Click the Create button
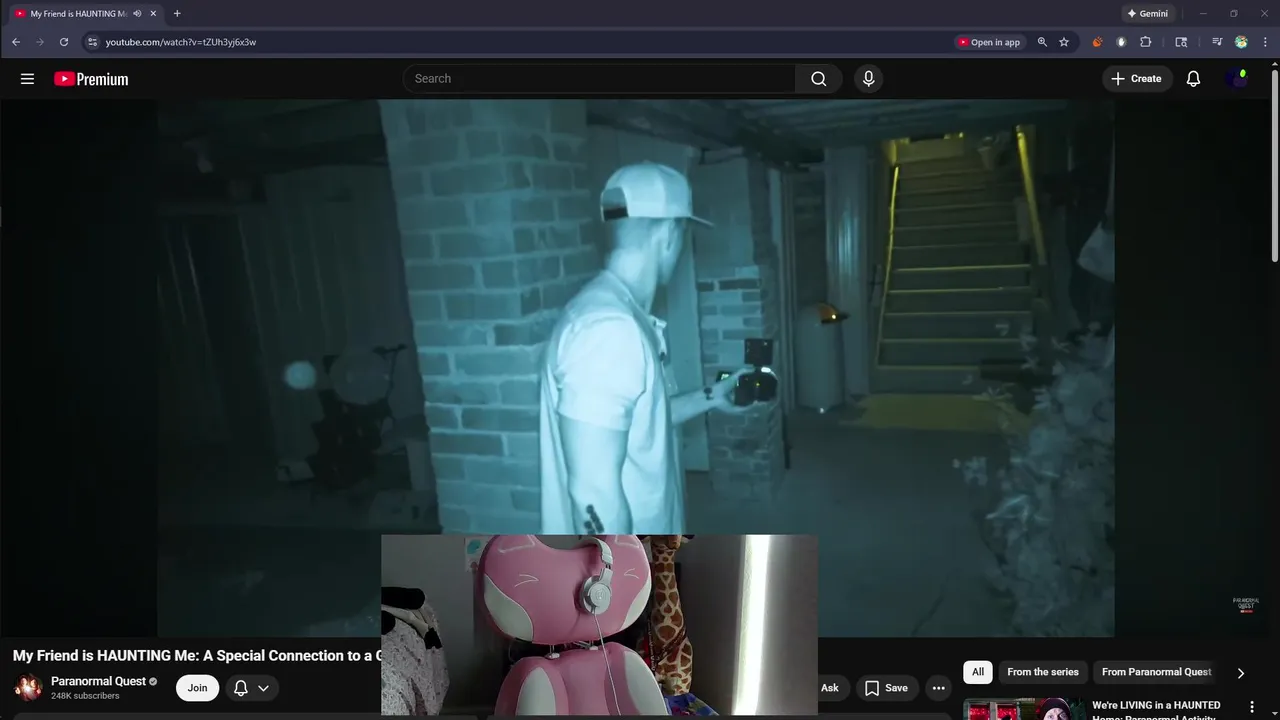1280x720 pixels. (x=1137, y=79)
